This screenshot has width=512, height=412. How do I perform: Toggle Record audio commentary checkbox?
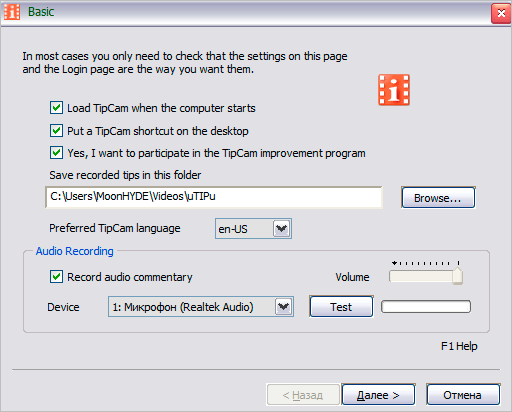coord(56,277)
